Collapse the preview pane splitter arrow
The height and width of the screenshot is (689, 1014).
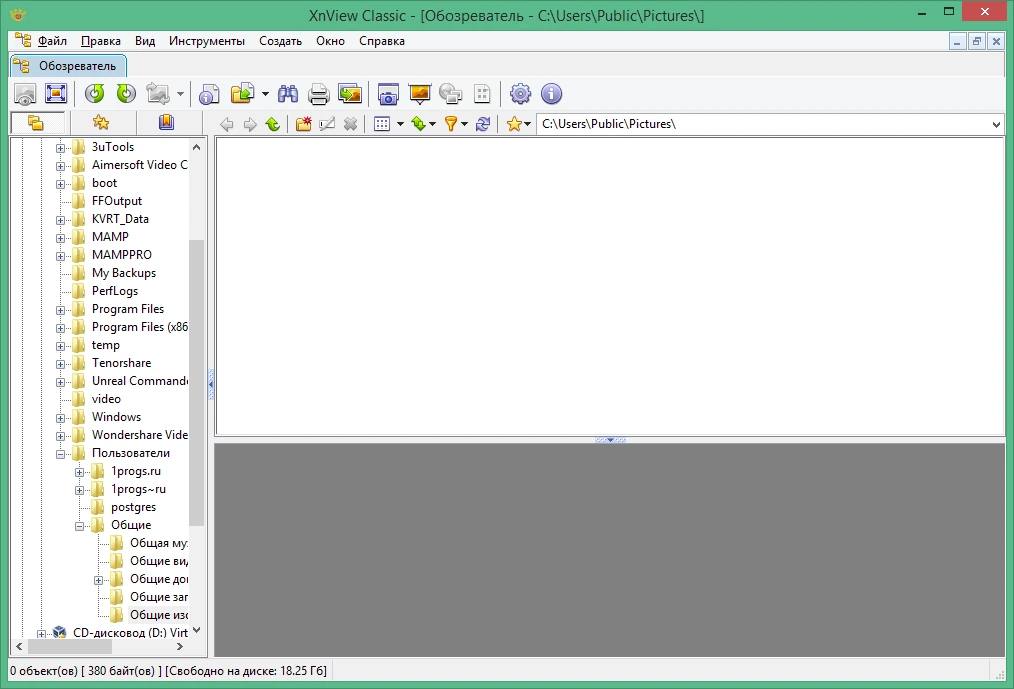[610, 440]
